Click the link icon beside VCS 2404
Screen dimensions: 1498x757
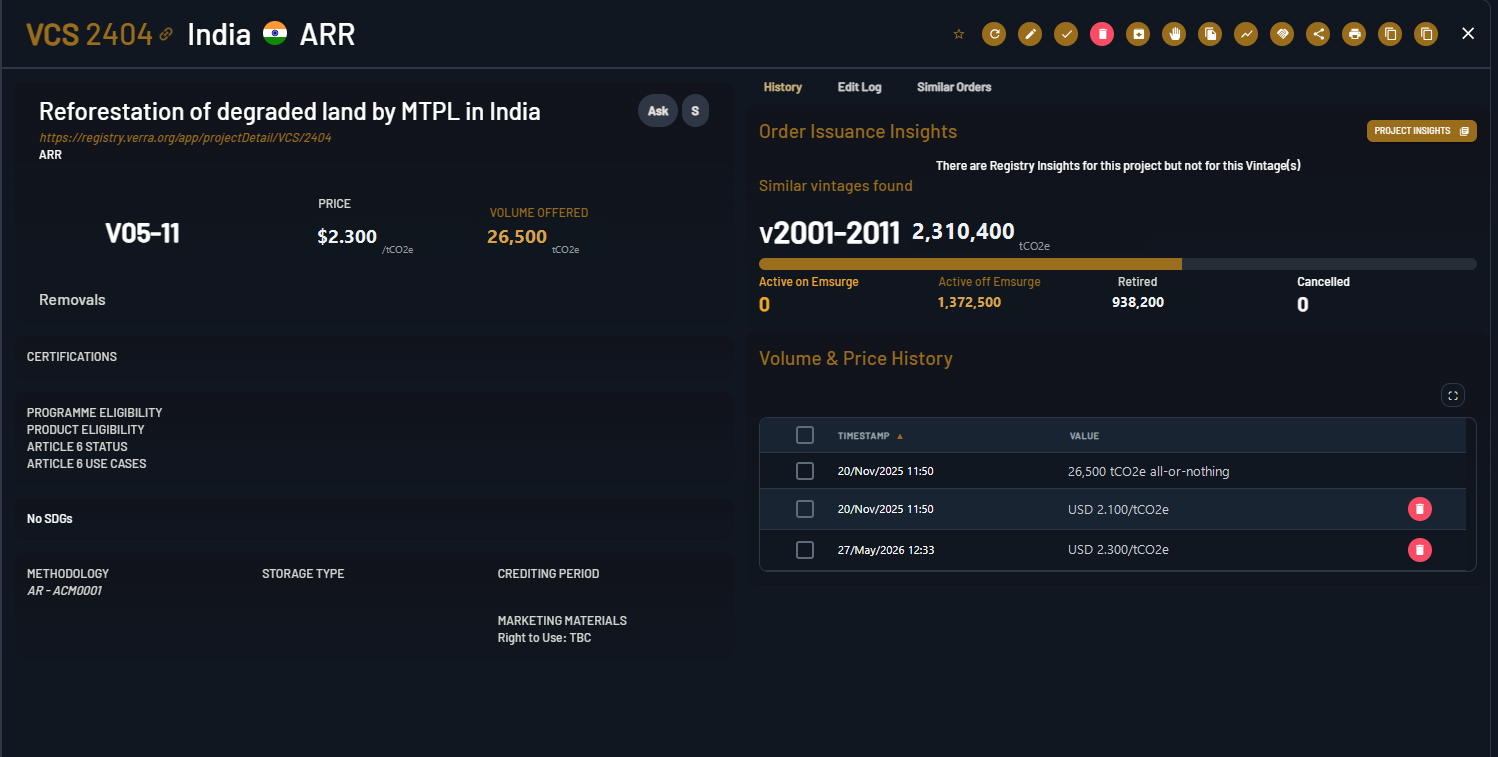coord(167,35)
